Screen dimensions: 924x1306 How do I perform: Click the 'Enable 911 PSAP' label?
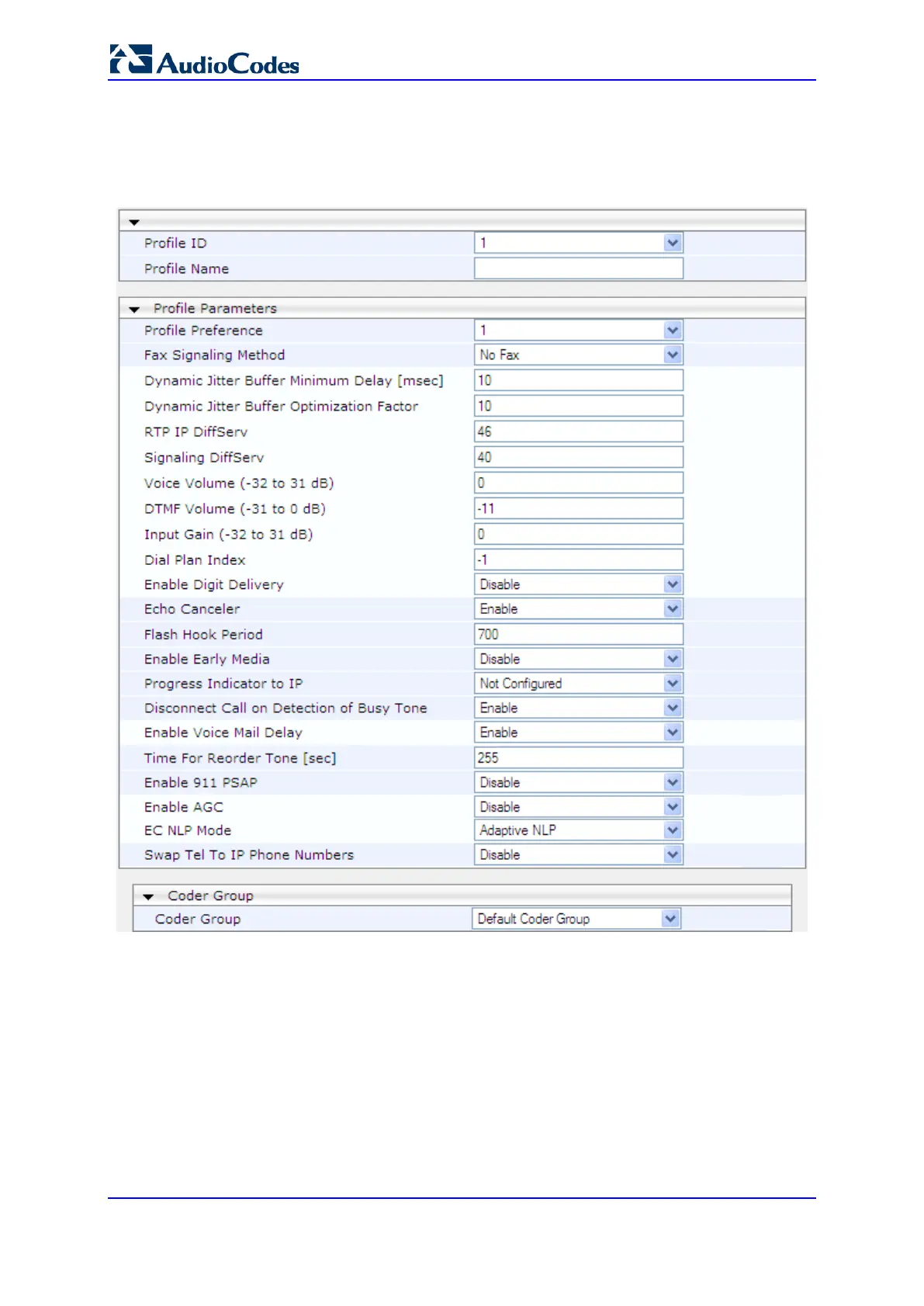coord(200,782)
